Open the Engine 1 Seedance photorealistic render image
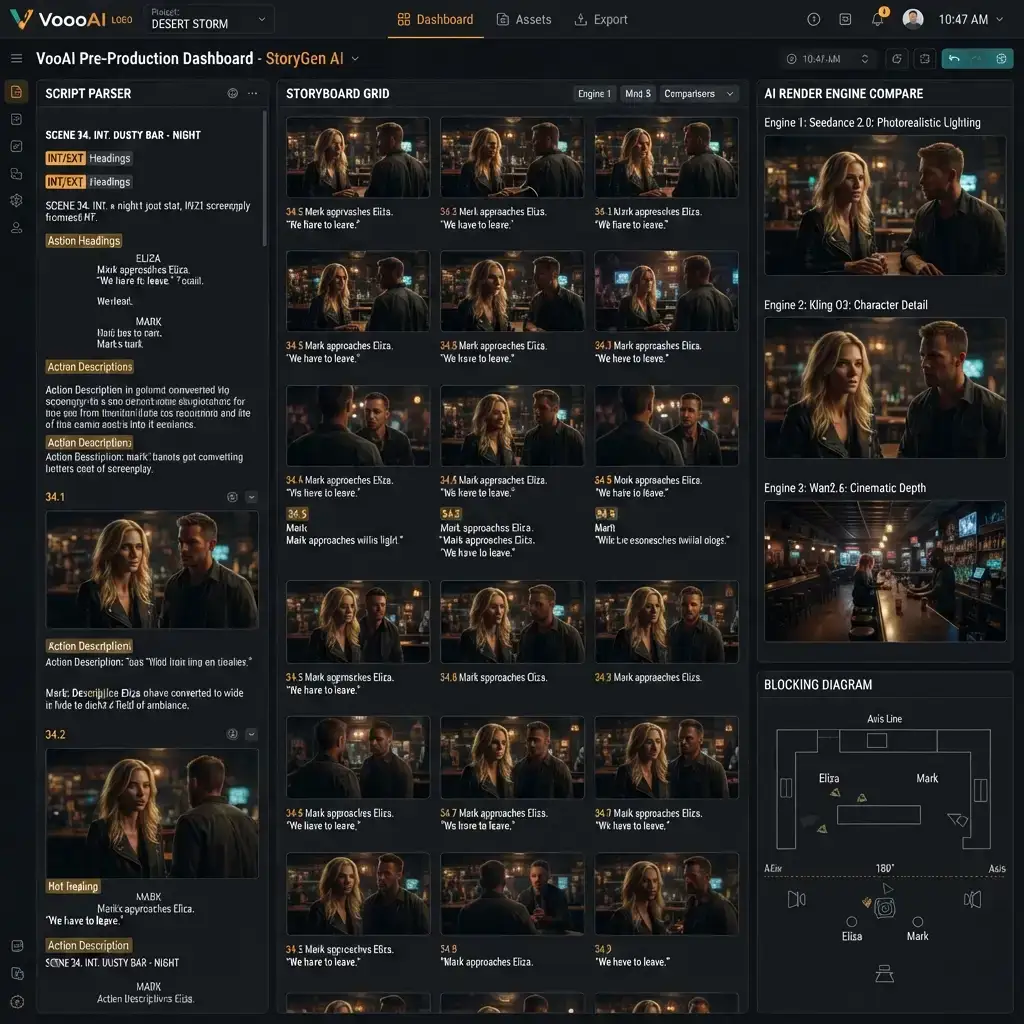 tap(884, 205)
